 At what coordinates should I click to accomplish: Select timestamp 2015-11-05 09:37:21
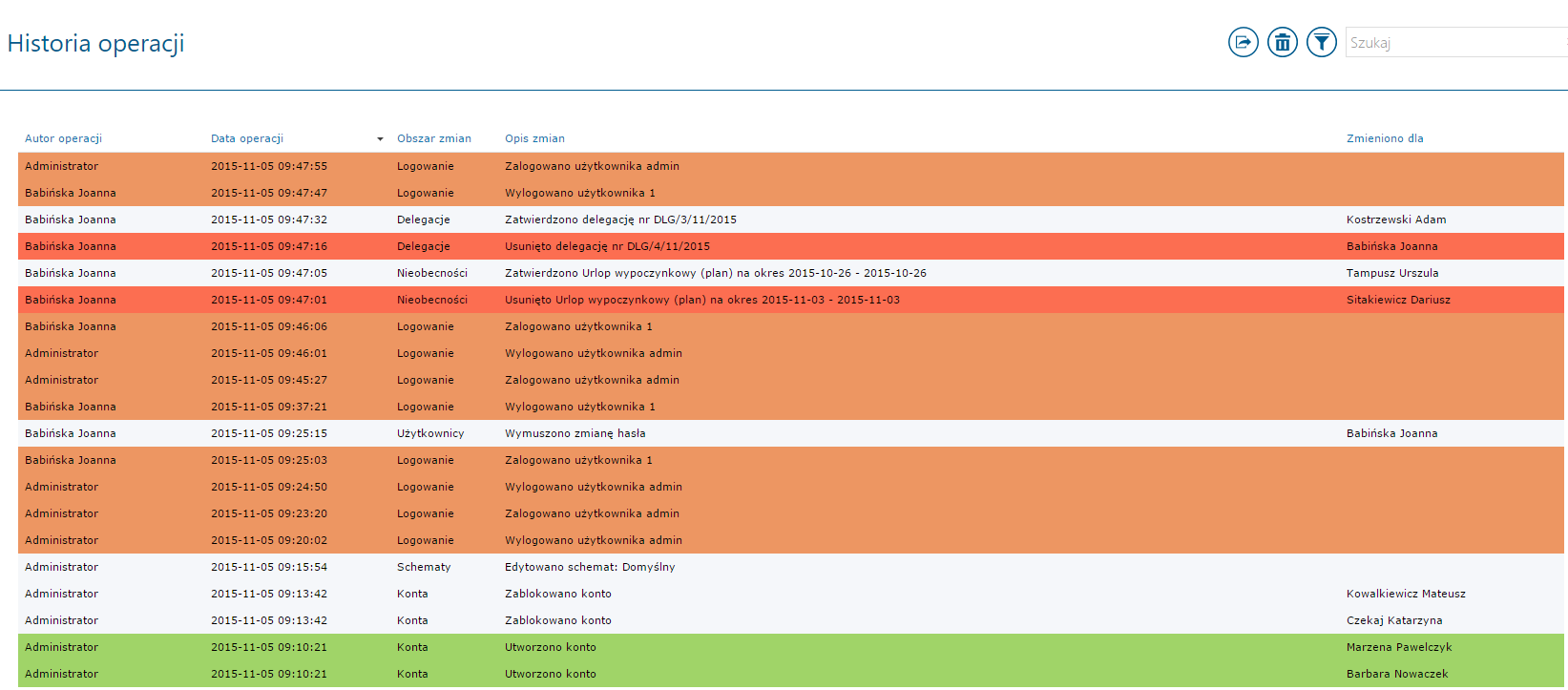(x=269, y=407)
